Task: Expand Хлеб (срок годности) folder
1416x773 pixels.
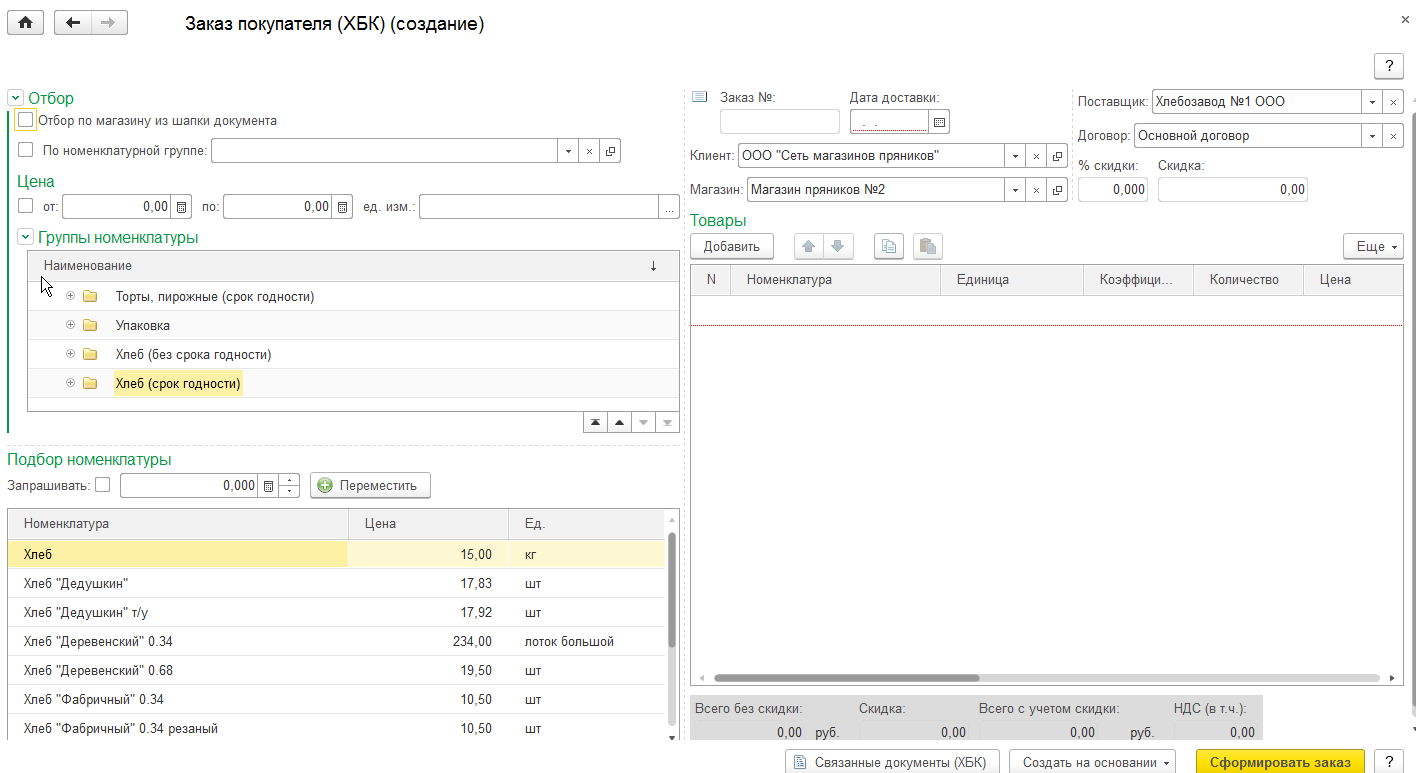Action: pos(70,383)
